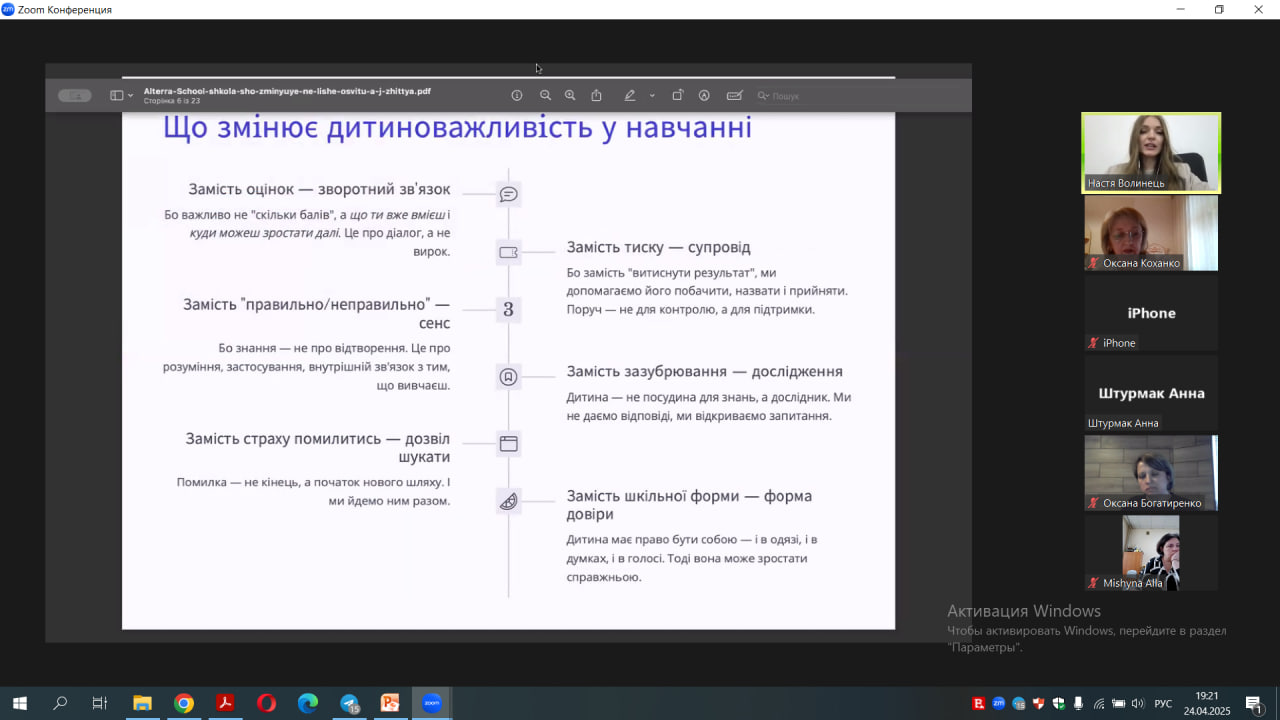Expand the highlight pen options chevron

click(652, 96)
